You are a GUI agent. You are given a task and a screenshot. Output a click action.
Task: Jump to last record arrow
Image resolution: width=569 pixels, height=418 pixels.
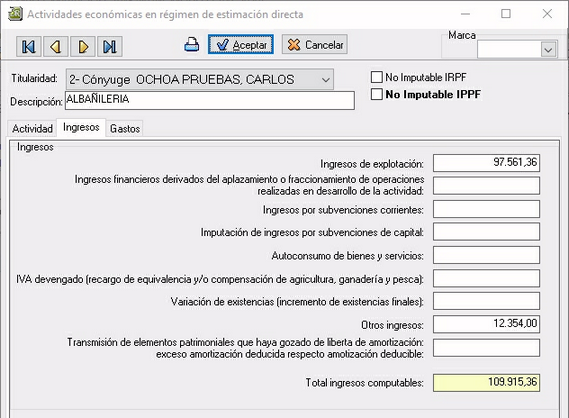click(x=110, y=46)
